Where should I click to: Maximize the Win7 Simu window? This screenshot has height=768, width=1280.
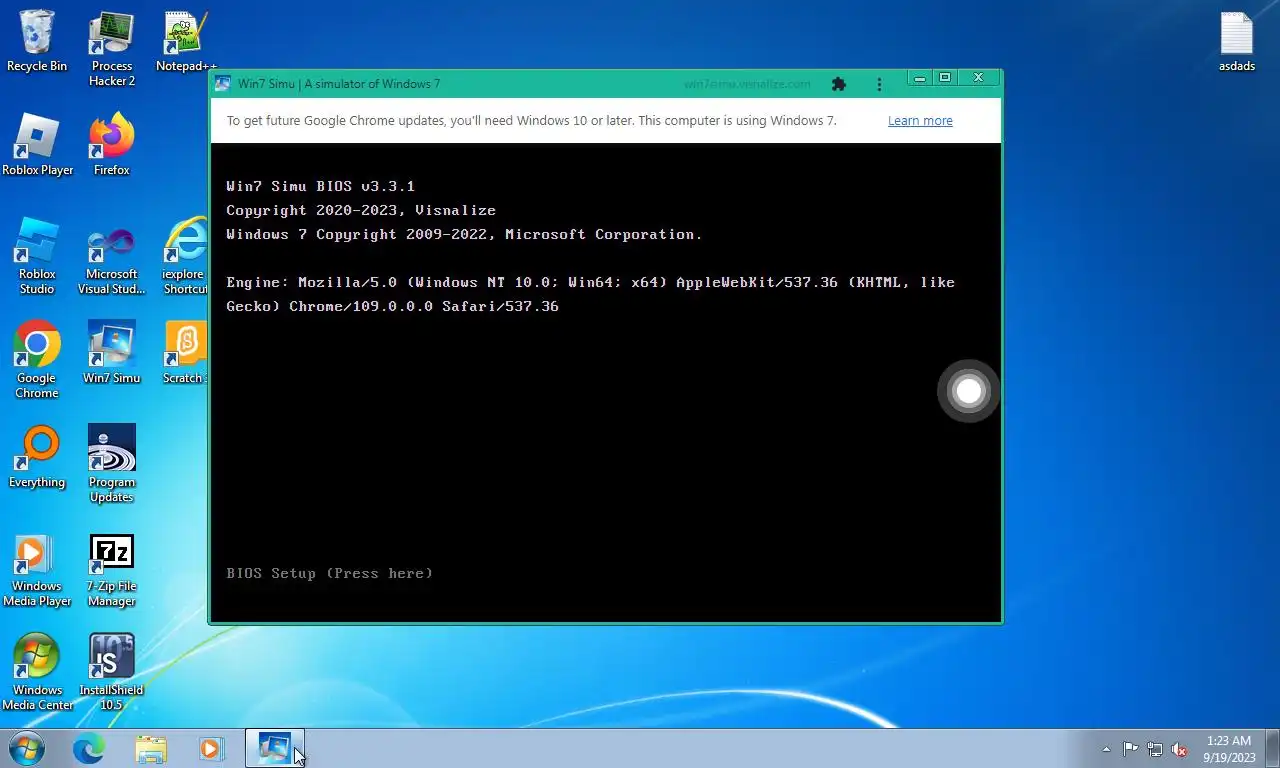944,78
